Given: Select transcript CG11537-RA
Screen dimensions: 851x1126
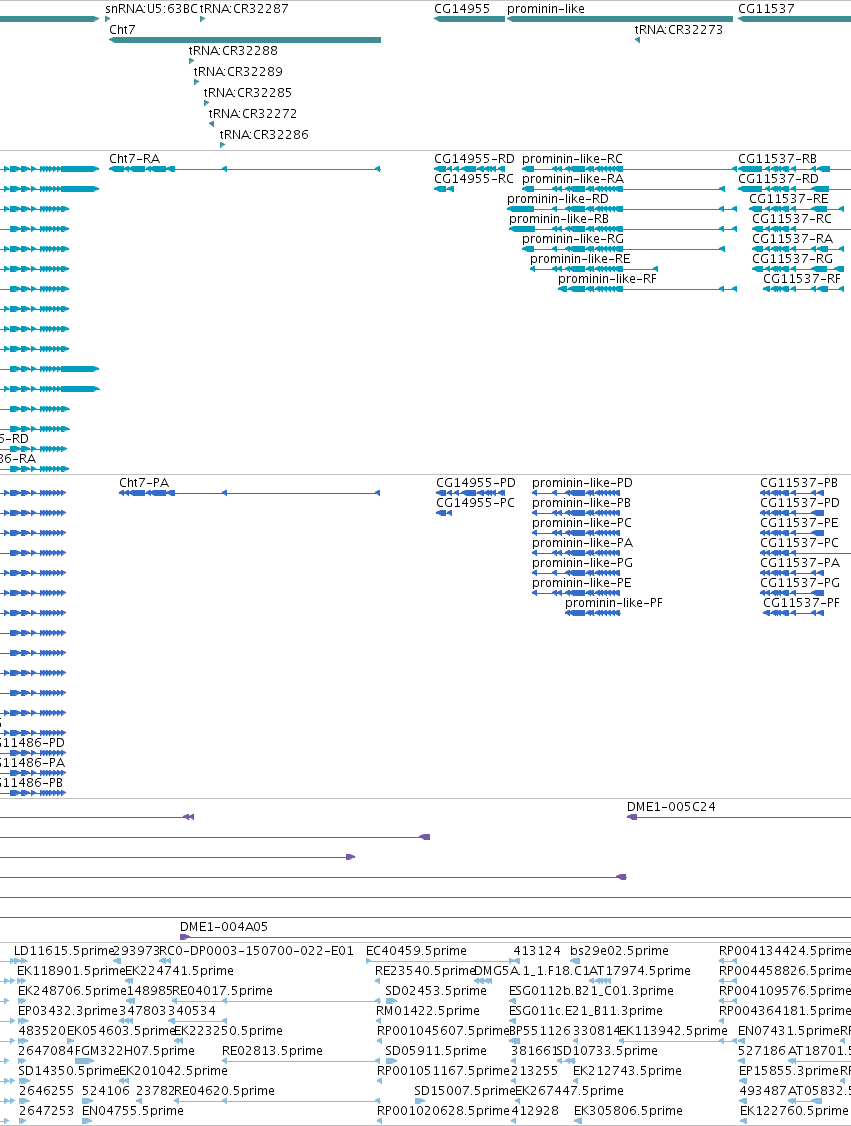Looking at the screenshot, I should 793,239.
